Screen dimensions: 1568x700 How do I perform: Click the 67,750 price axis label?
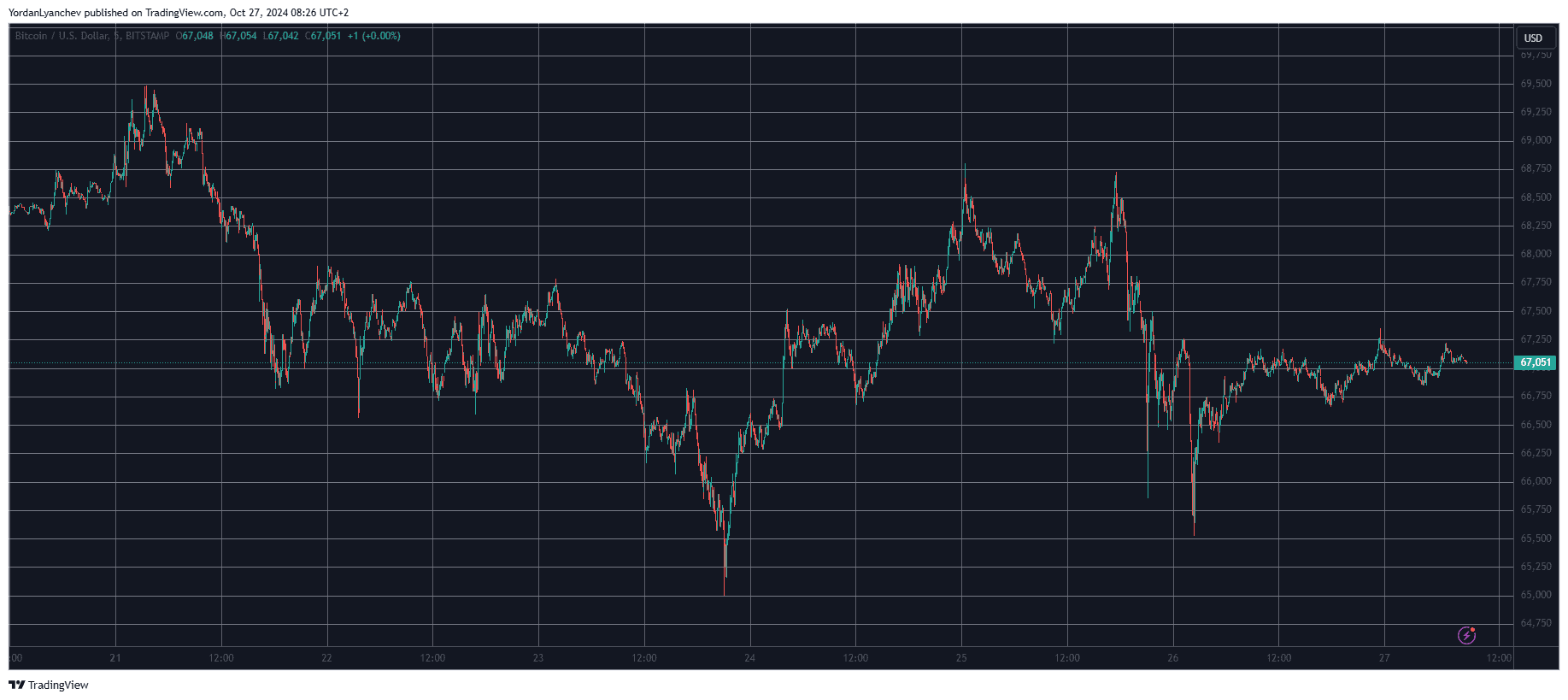coord(1536,282)
